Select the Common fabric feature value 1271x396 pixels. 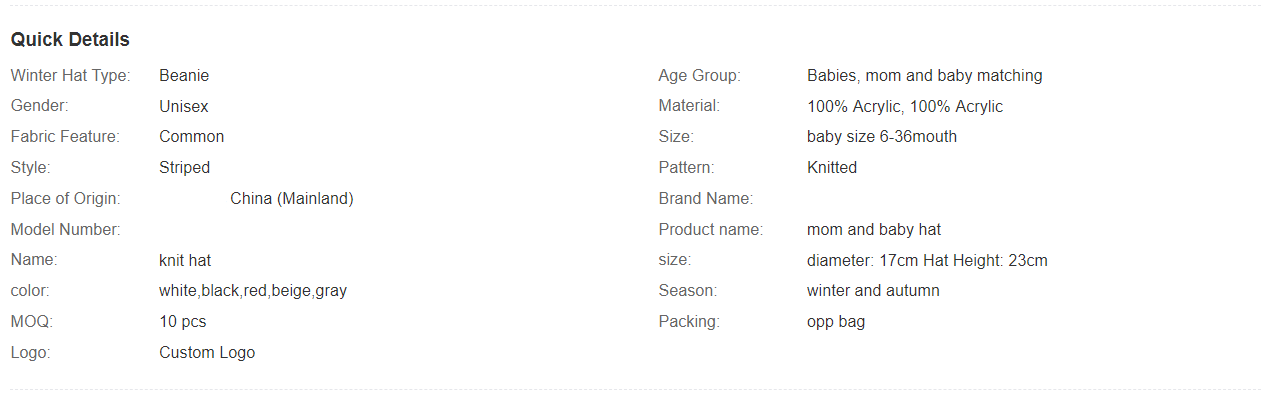coord(192,136)
